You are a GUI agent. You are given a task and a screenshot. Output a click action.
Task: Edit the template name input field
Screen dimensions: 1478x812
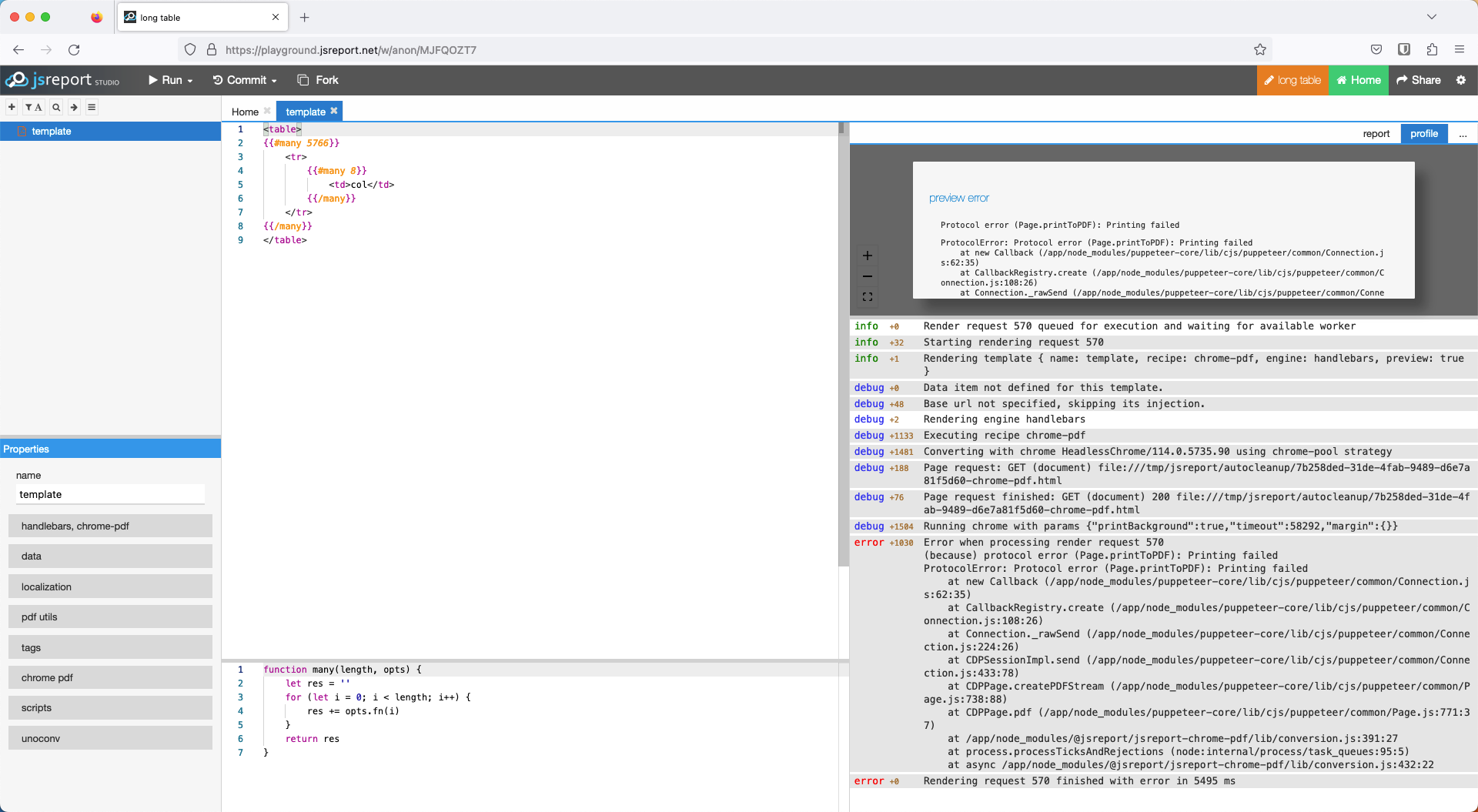(110, 494)
